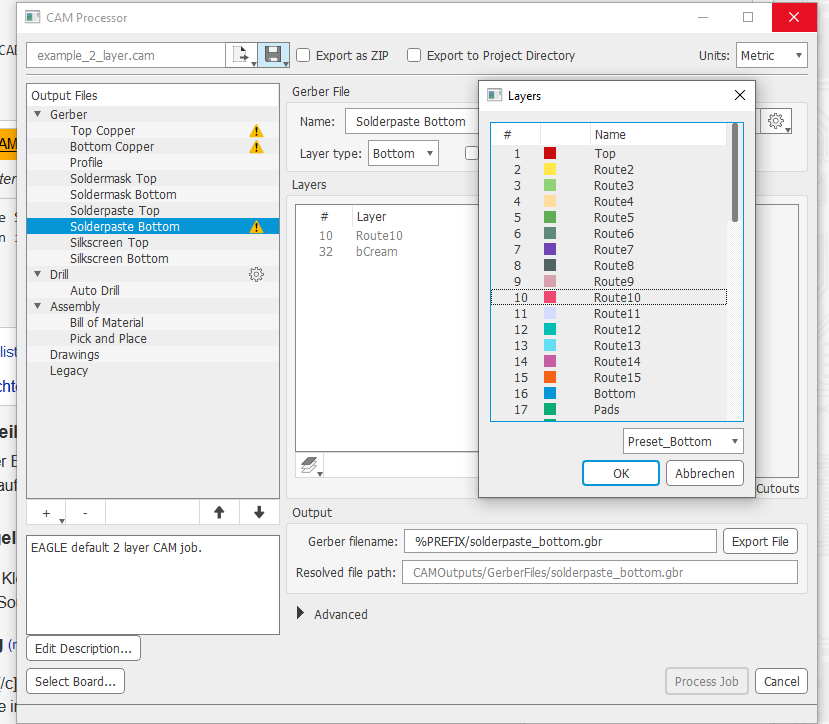This screenshot has height=724, width=829.
Task: Click the red Top layer color swatch
Action: [550, 153]
